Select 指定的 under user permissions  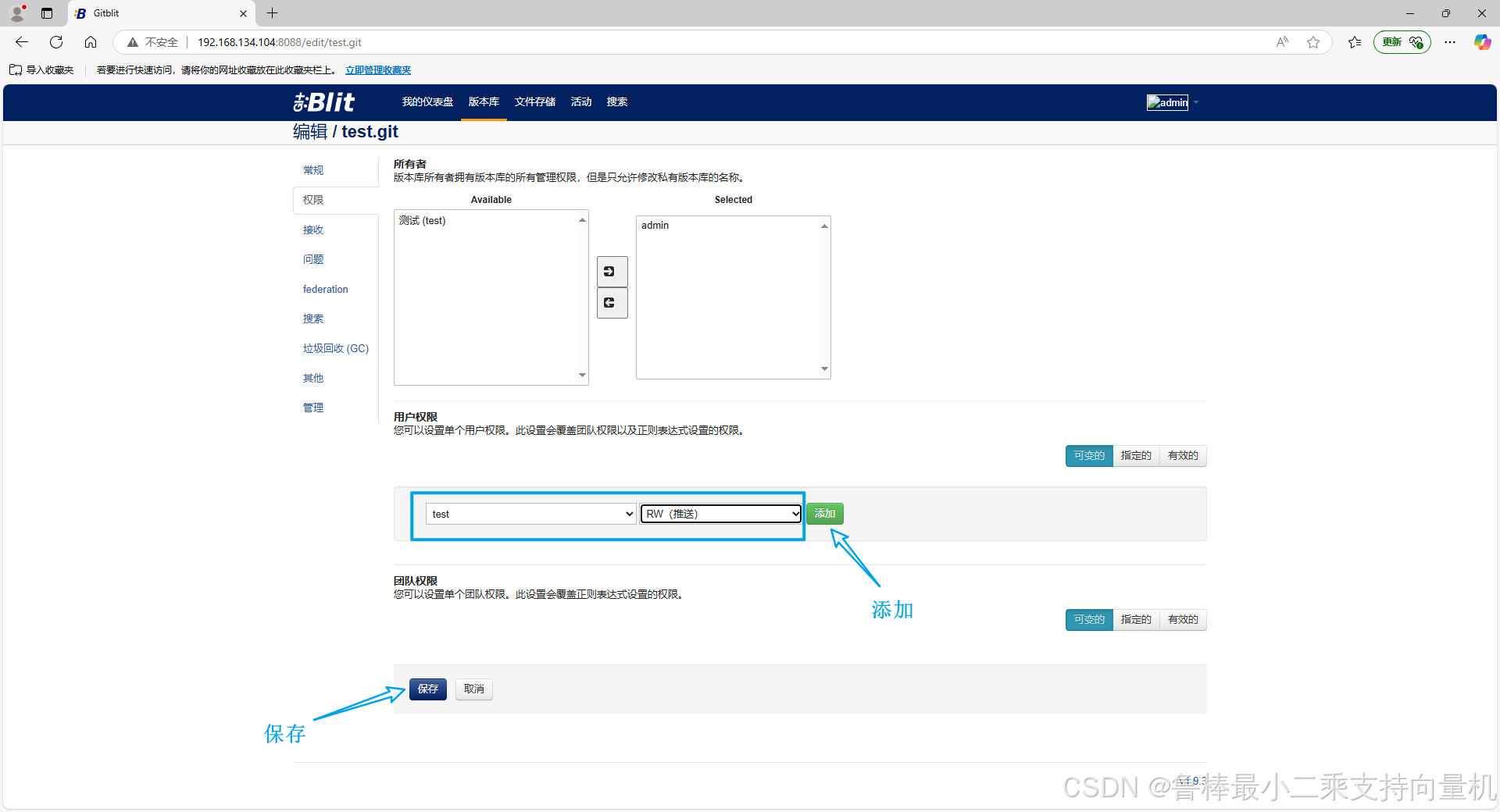coord(1135,455)
